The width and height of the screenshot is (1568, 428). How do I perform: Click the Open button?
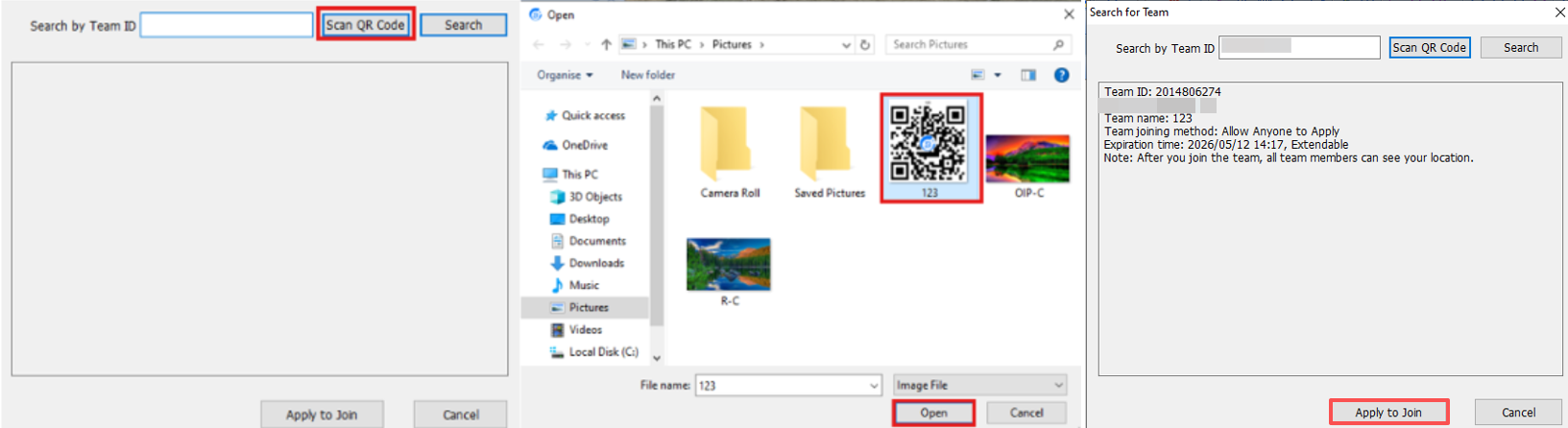pyautogui.click(x=933, y=413)
